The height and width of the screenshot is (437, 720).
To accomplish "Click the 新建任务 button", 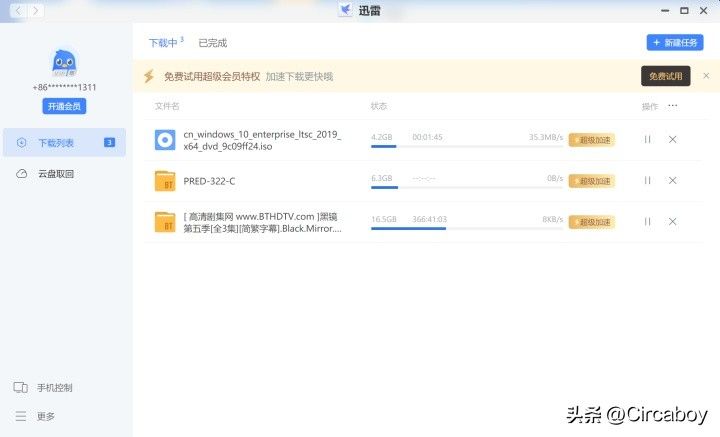I will 675,43.
